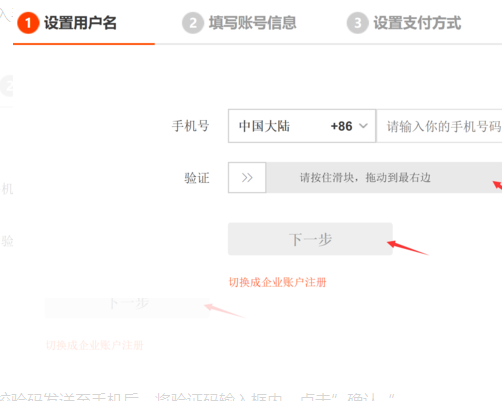Image resolution: width=502 pixels, height=401 pixels.
Task: Click the orange step 1 circle icon
Action: [x=28, y=23]
